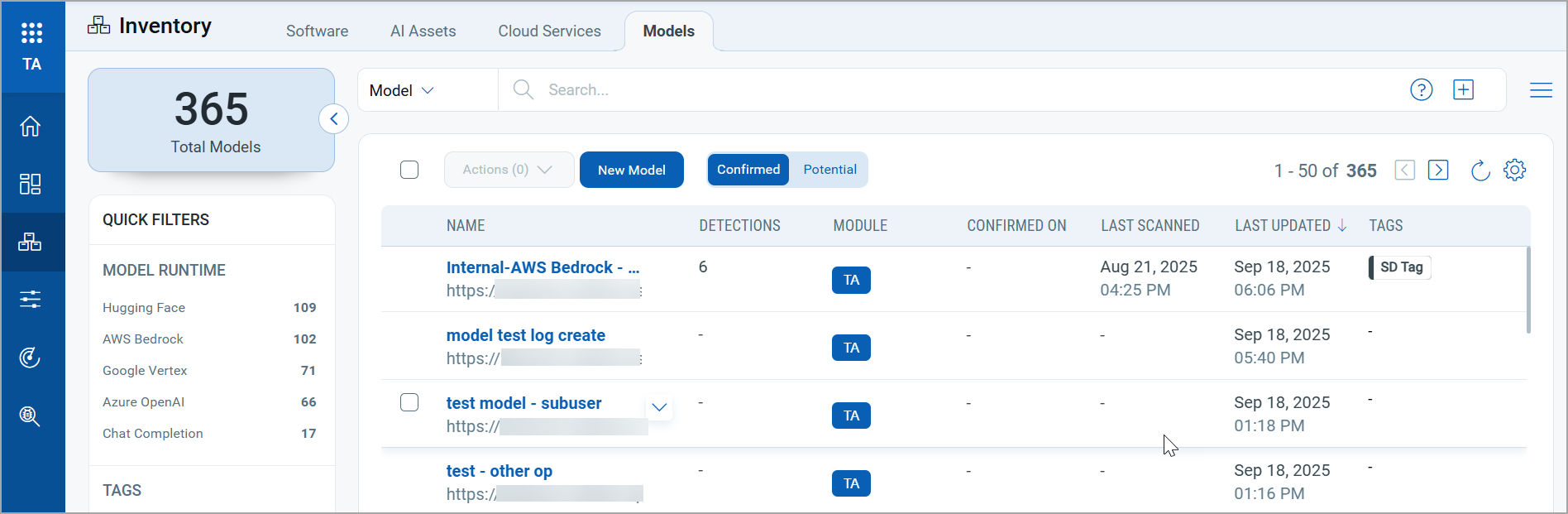Open the Cloud Services tab
The image size is (1568, 514).
click(x=549, y=31)
